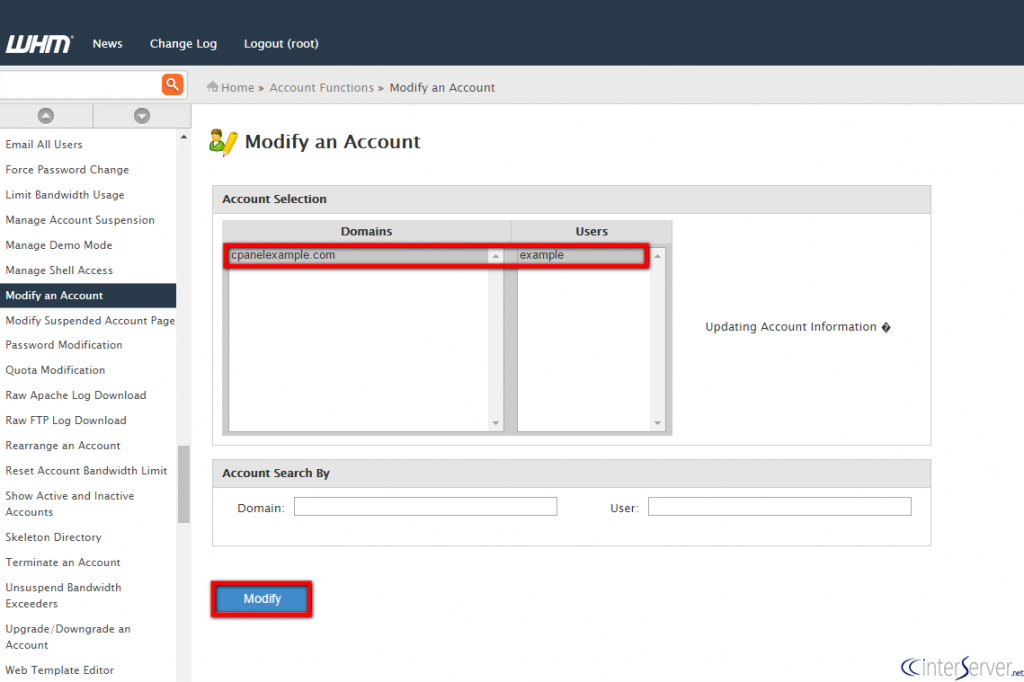
Task: Click the Home icon in breadcrumb
Action: pyautogui.click(x=212, y=87)
